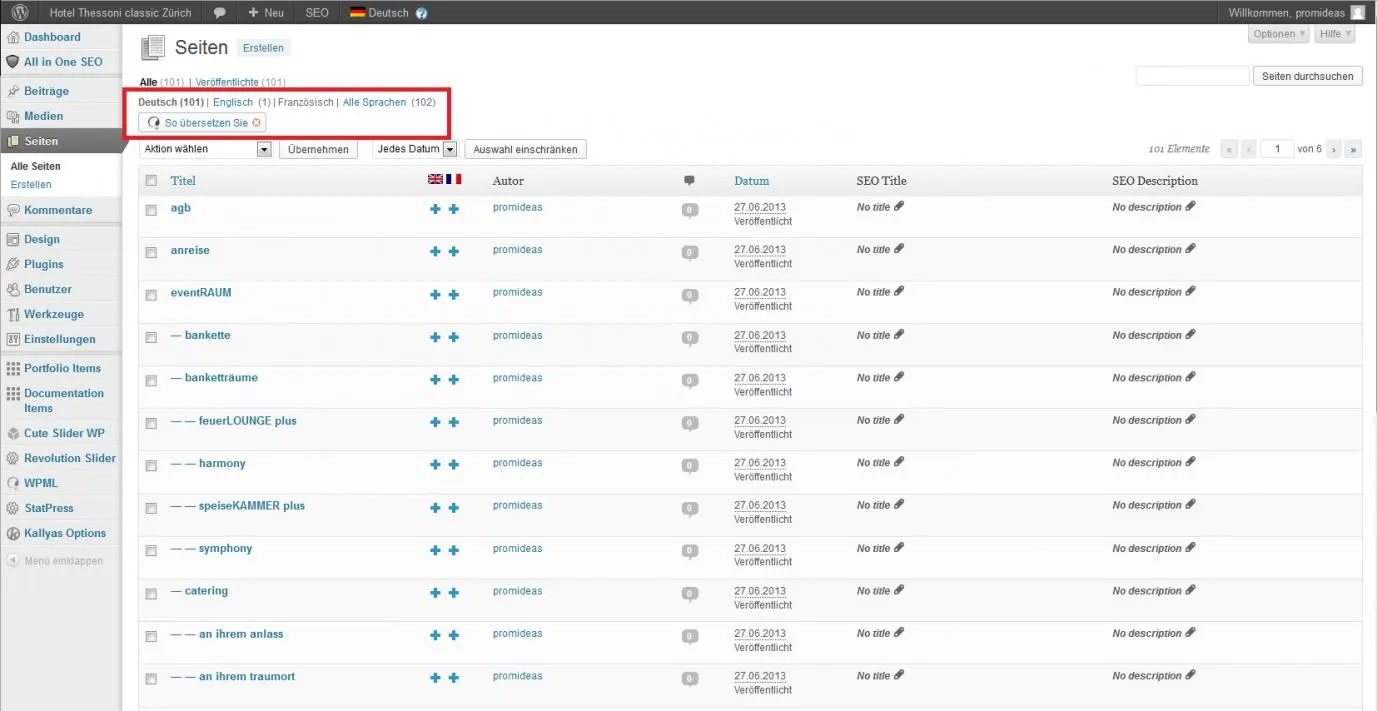Check the feuerLOUNGE plus row checkbox
This screenshot has width=1377, height=711.
[x=151, y=423]
